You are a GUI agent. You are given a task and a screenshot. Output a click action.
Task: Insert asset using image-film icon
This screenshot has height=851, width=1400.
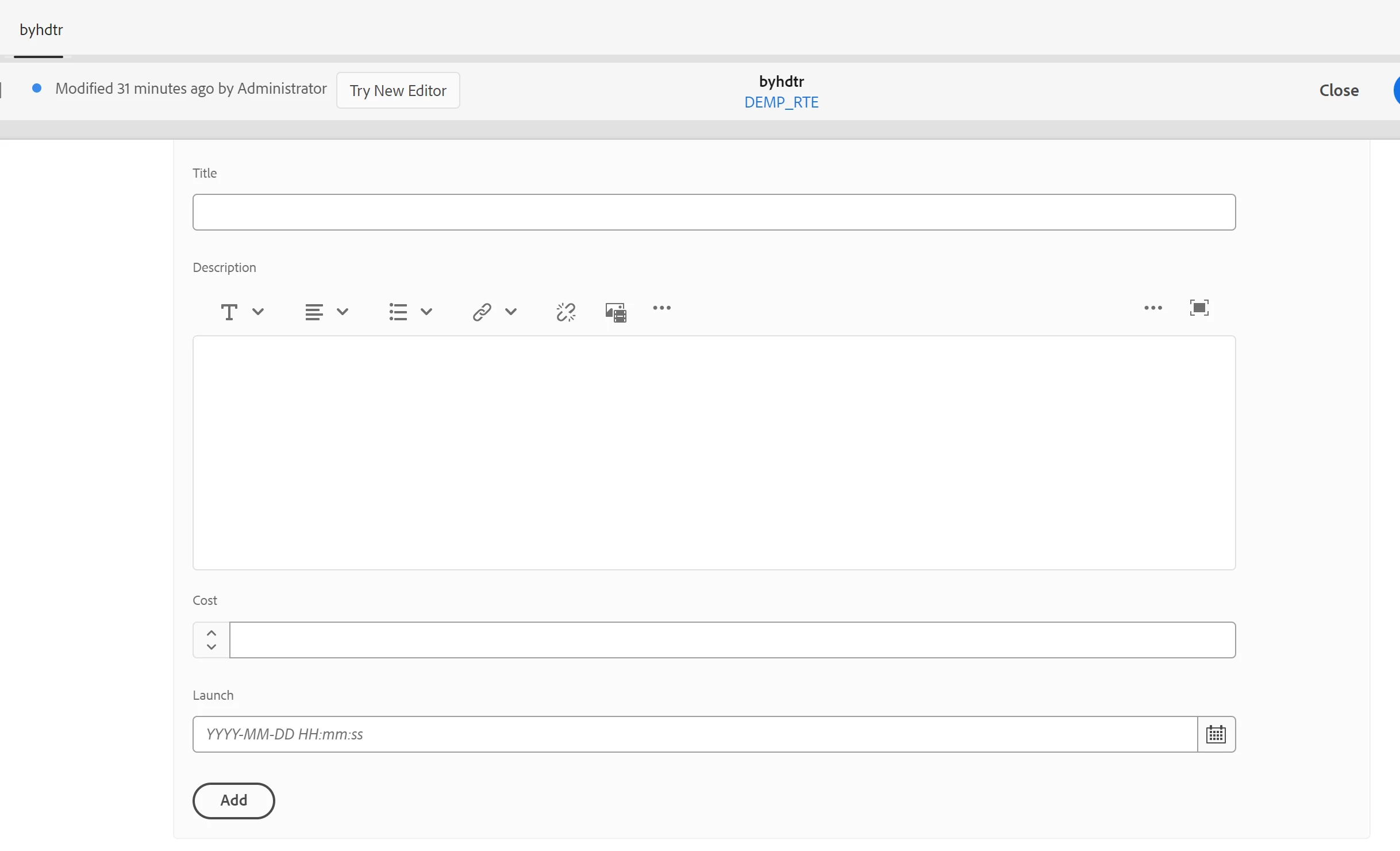(x=616, y=312)
